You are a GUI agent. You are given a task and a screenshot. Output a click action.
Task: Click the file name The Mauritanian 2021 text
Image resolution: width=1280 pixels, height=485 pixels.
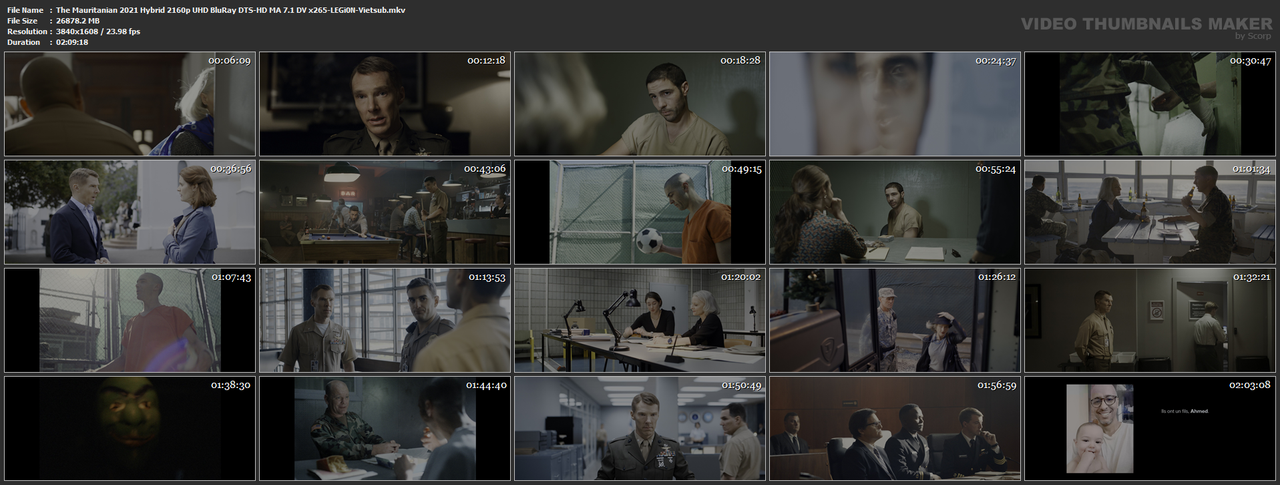(x=231, y=9)
